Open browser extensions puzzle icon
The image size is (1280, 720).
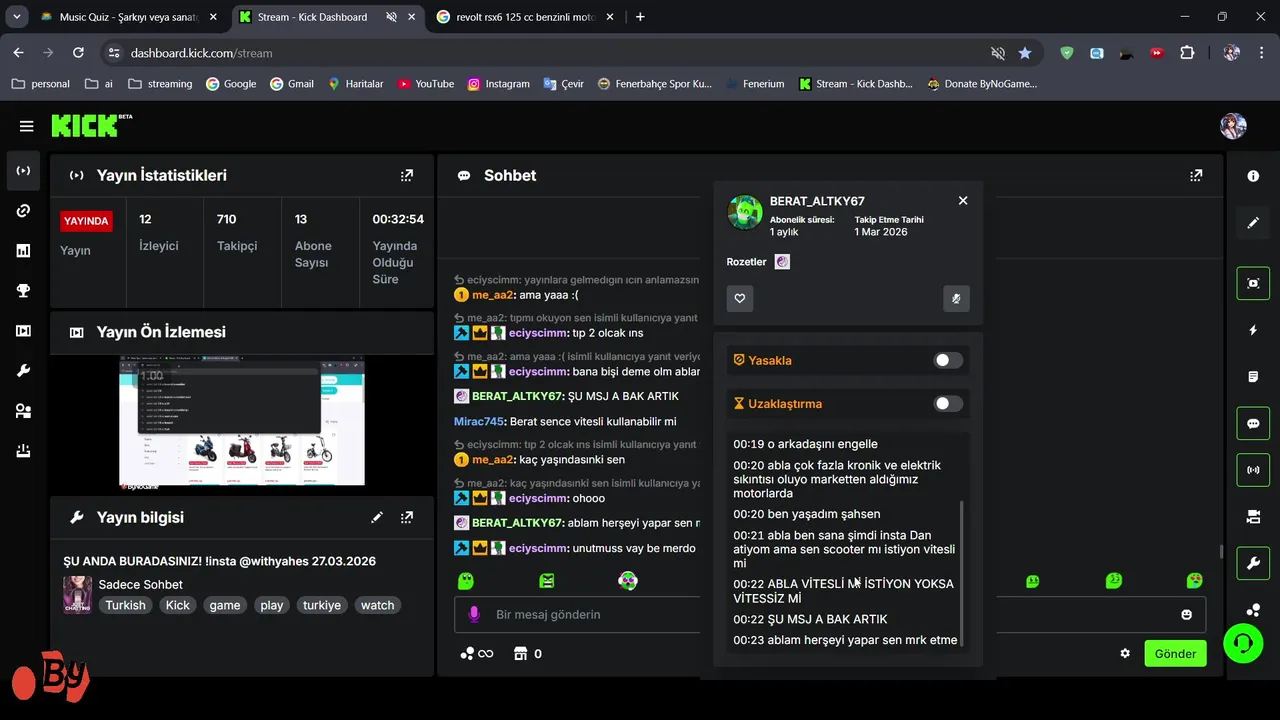[1187, 53]
